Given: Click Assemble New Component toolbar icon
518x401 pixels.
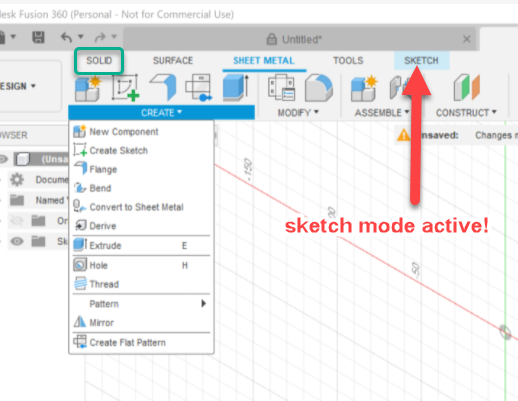Looking at the screenshot, I should coord(364,88).
